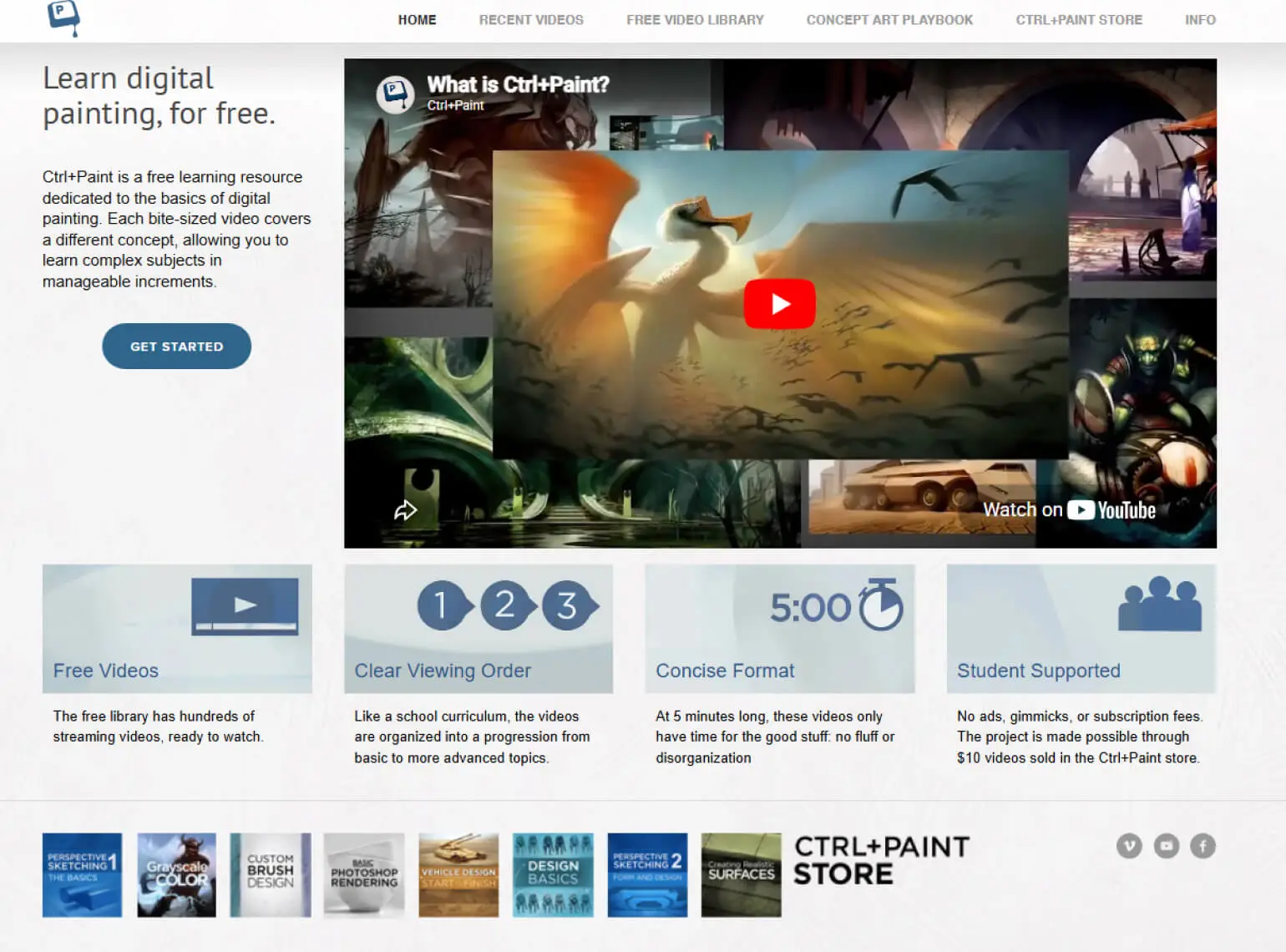This screenshot has height=952, width=1286.
Task: Open the Vimeo social icon
Action: click(1129, 846)
